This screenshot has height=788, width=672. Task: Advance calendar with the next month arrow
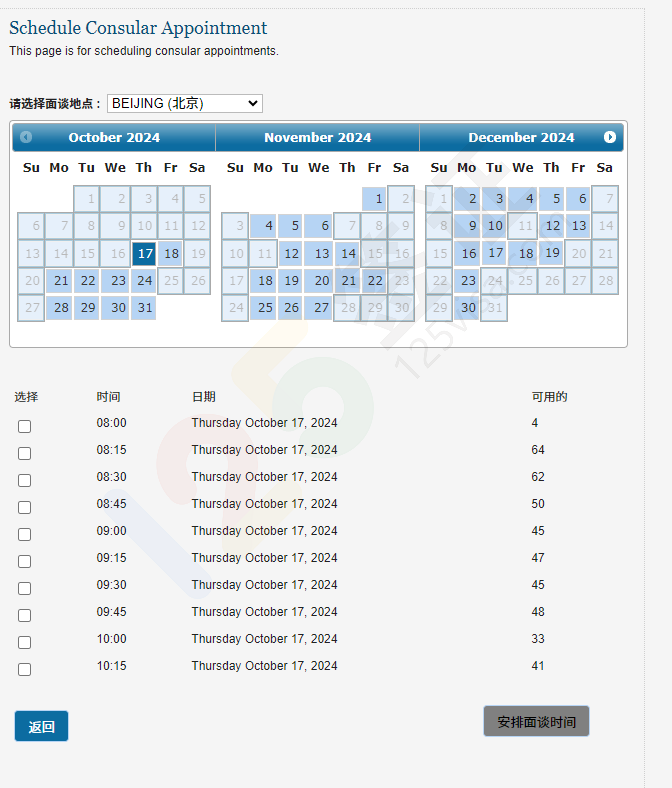click(609, 137)
